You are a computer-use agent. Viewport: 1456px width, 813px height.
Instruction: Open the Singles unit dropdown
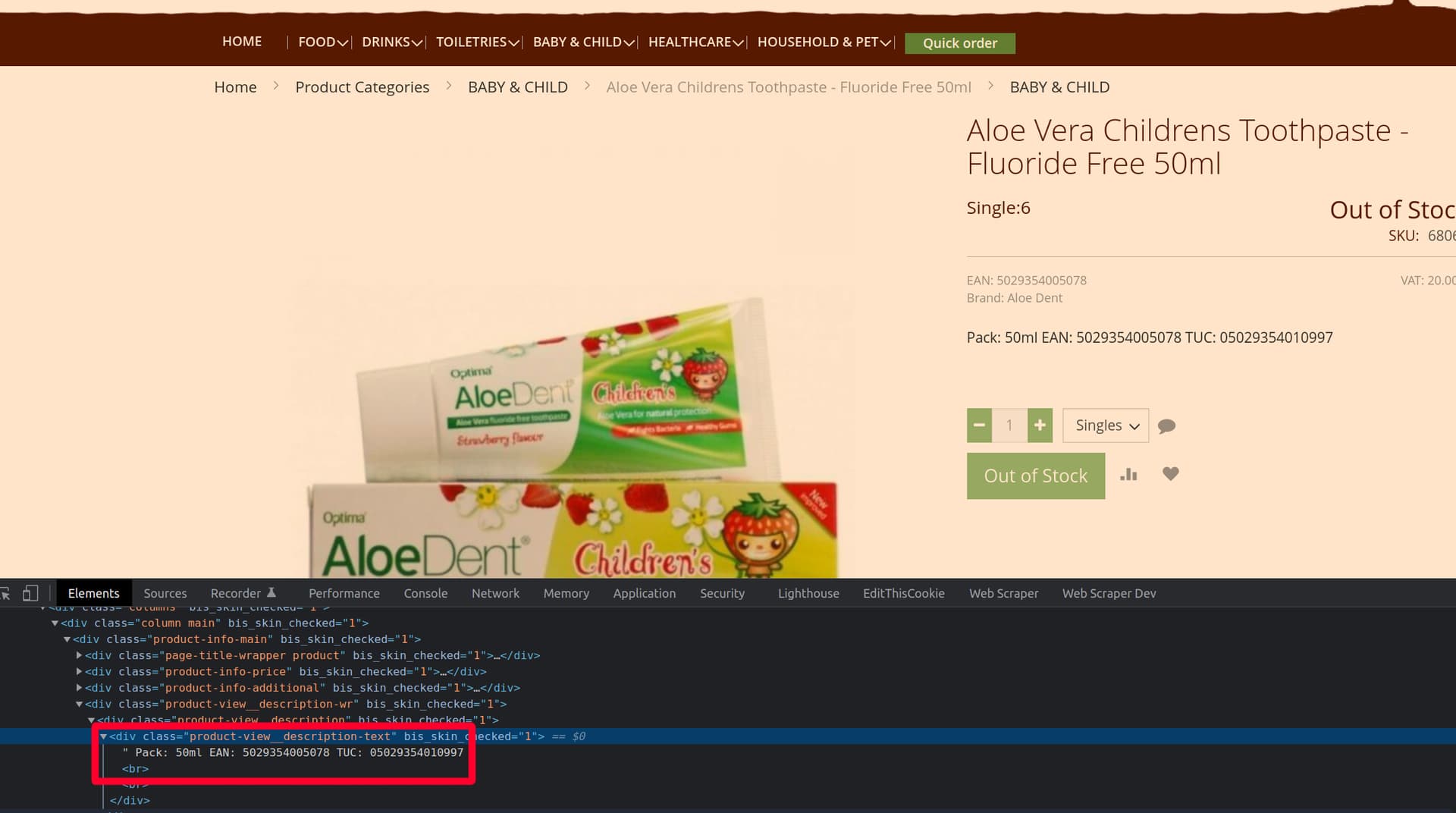pyautogui.click(x=1106, y=425)
